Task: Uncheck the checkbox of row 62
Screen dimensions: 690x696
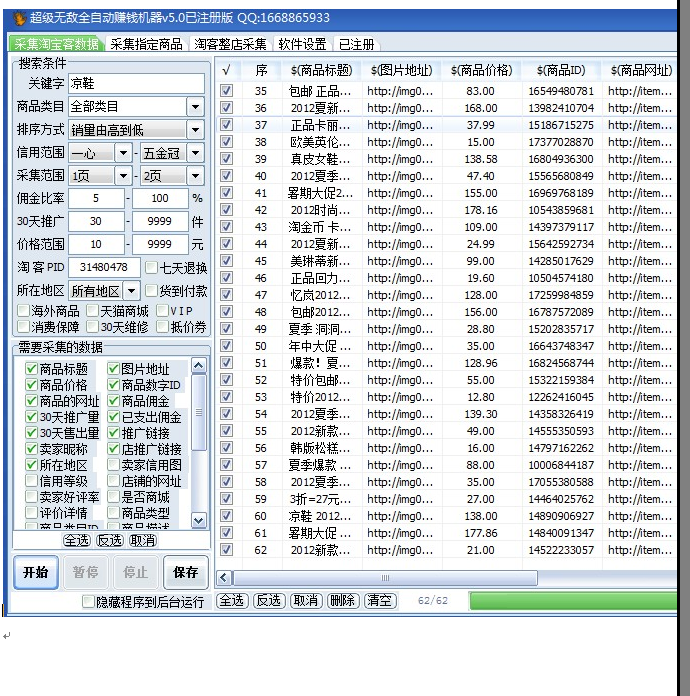Action: [226, 550]
